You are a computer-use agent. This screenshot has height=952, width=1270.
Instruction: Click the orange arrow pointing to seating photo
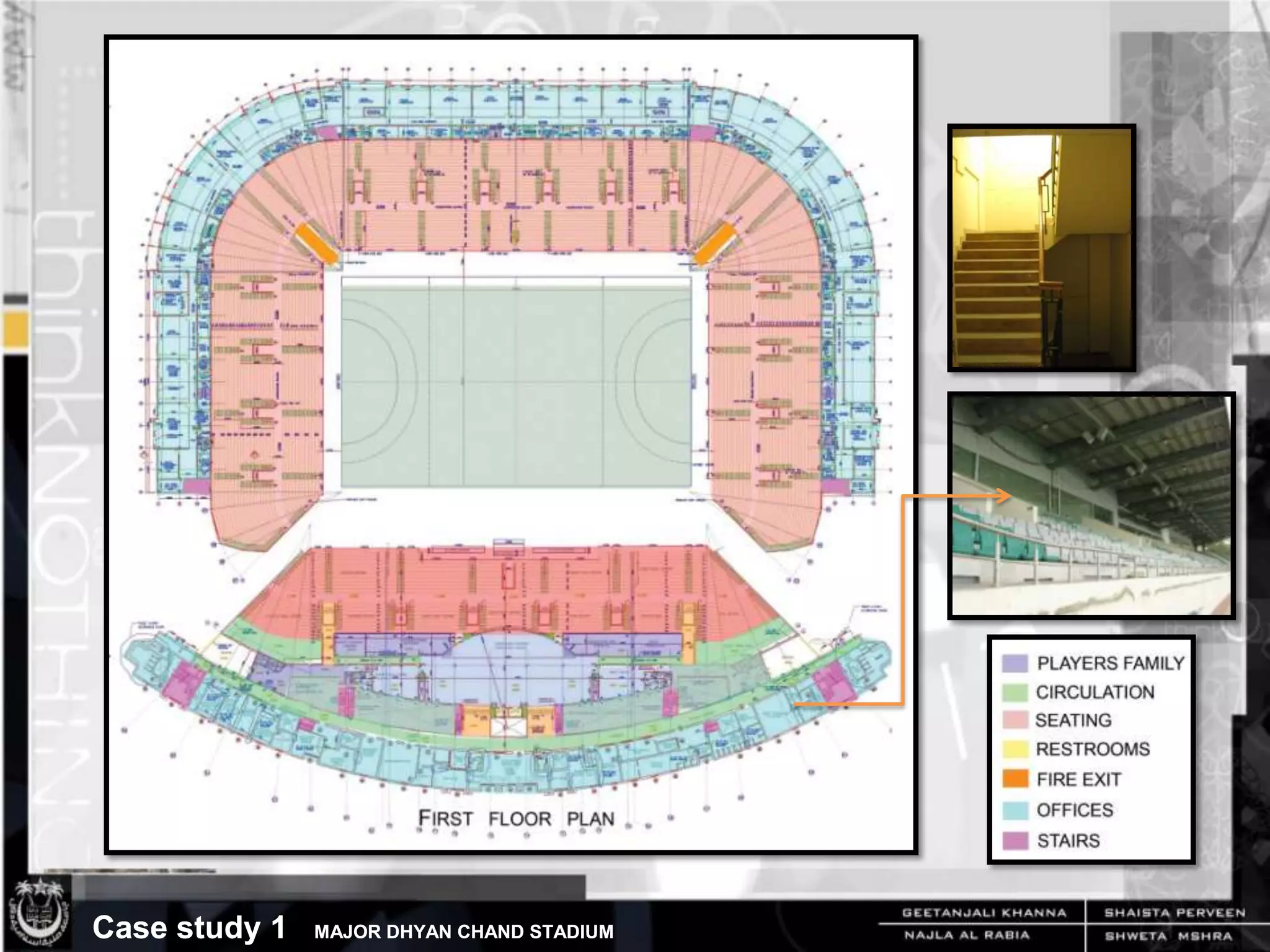tap(1001, 496)
